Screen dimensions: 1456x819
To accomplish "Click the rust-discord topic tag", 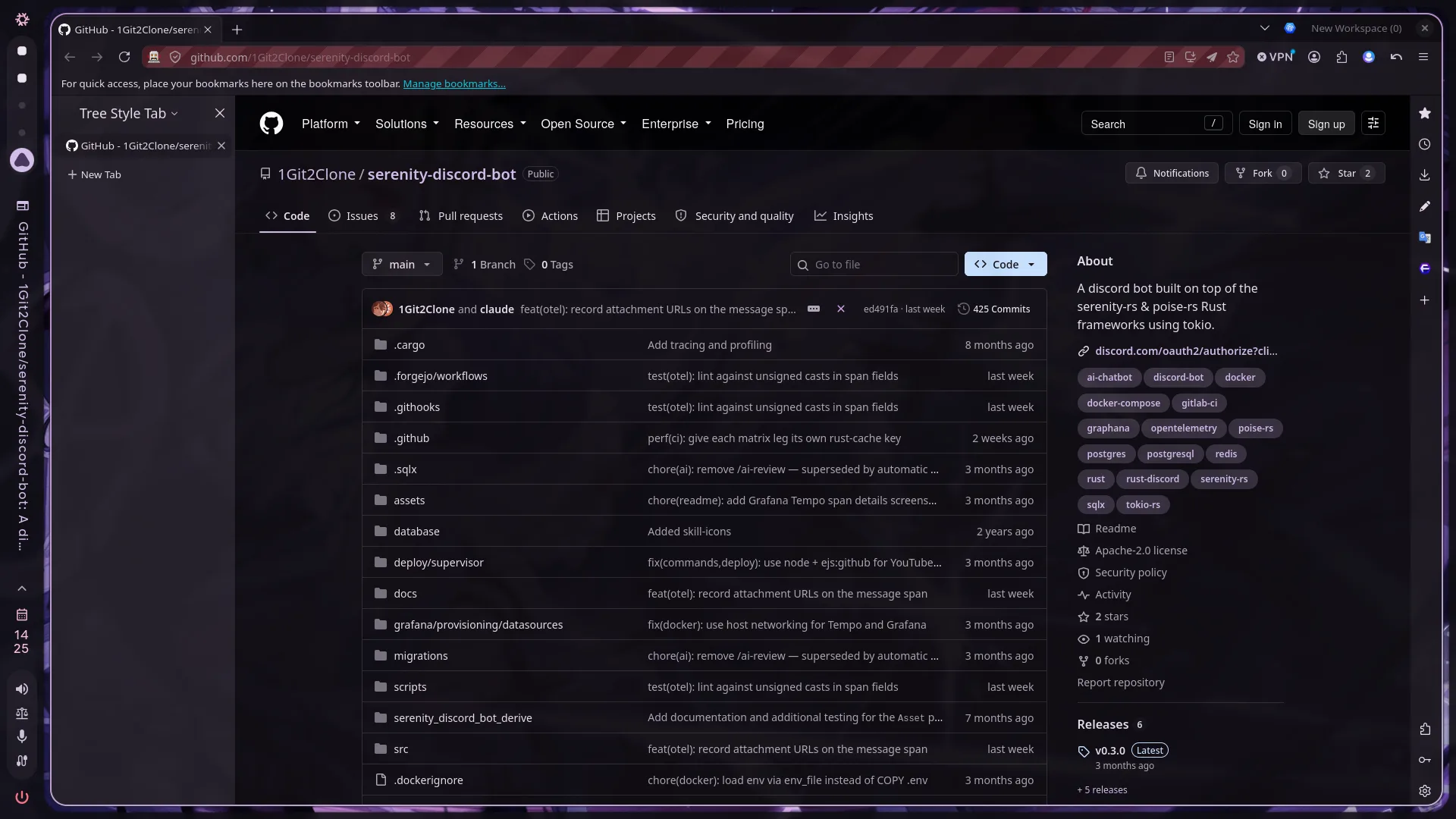I will point(1152,479).
